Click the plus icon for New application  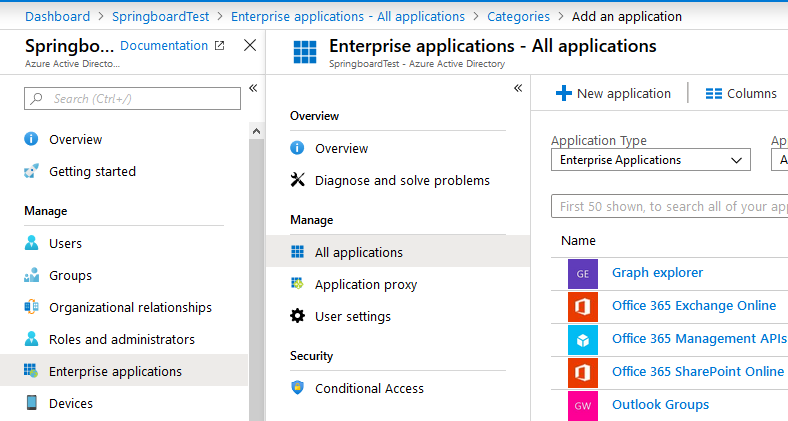564,93
